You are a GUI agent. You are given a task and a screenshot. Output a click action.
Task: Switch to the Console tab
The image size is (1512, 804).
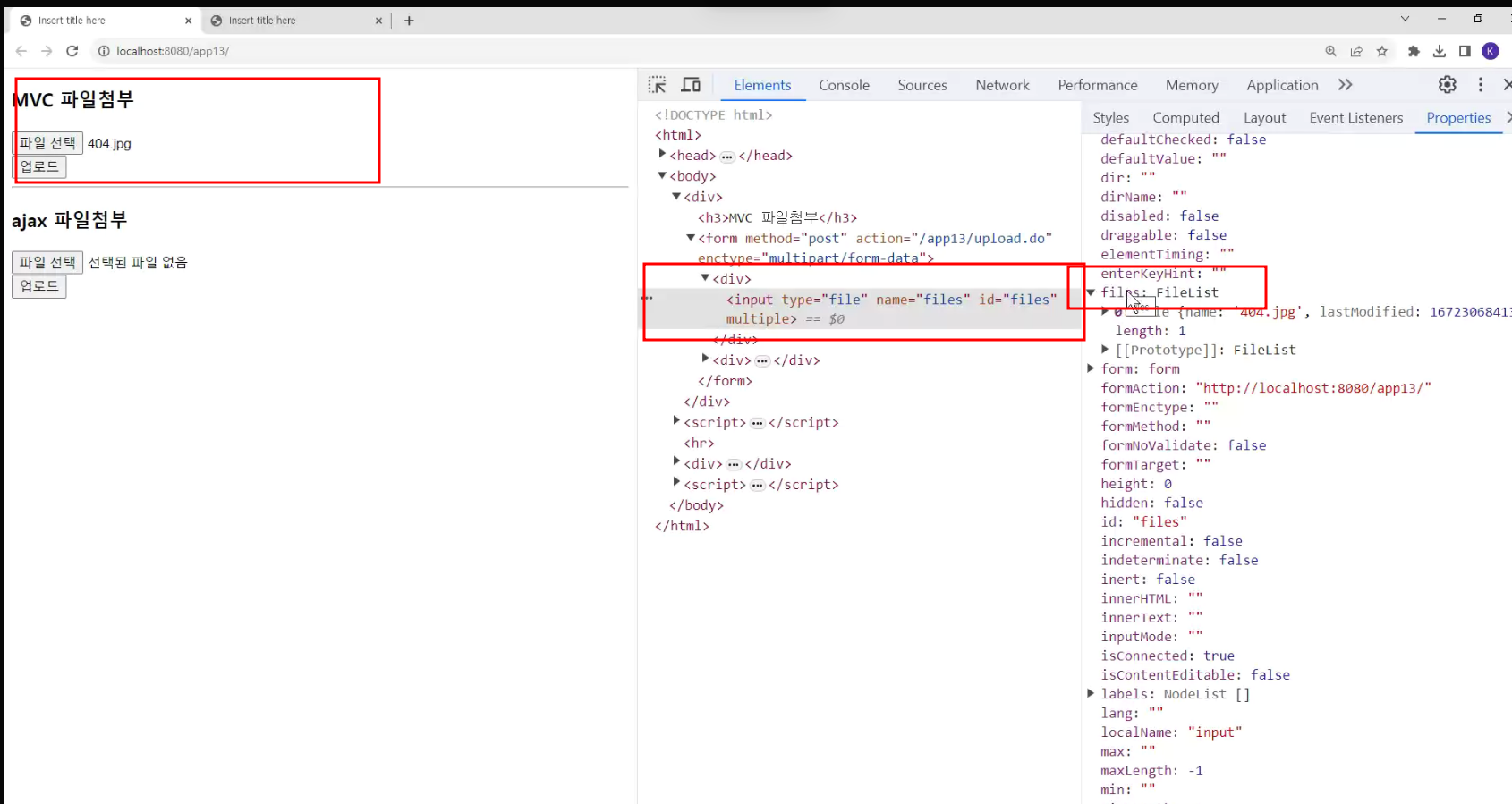point(844,85)
